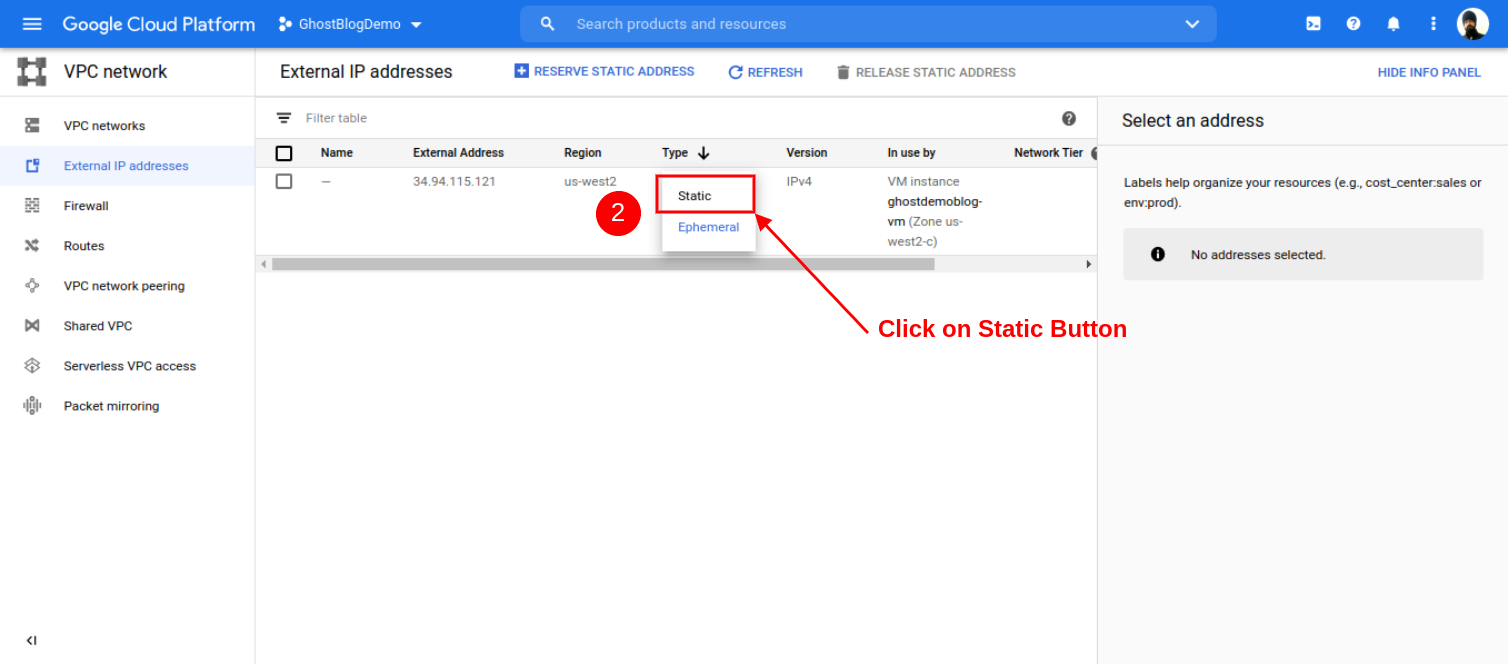Click the Packet mirroring sidebar icon
Viewport: 1508px width, 664px height.
31,405
